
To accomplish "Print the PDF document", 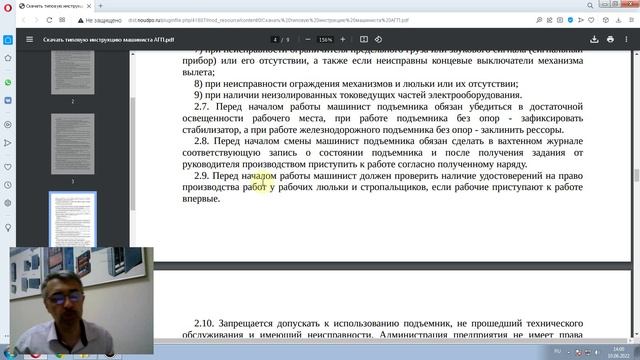I will coord(610,40).
